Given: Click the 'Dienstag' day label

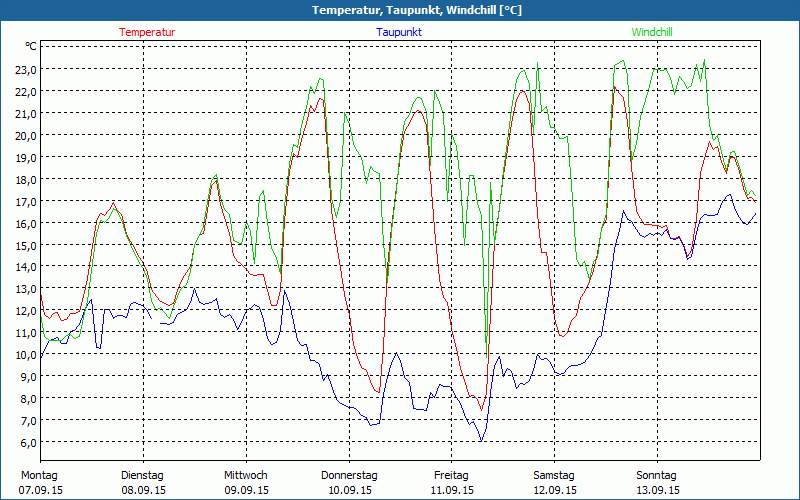Looking at the screenshot, I should (142, 476).
